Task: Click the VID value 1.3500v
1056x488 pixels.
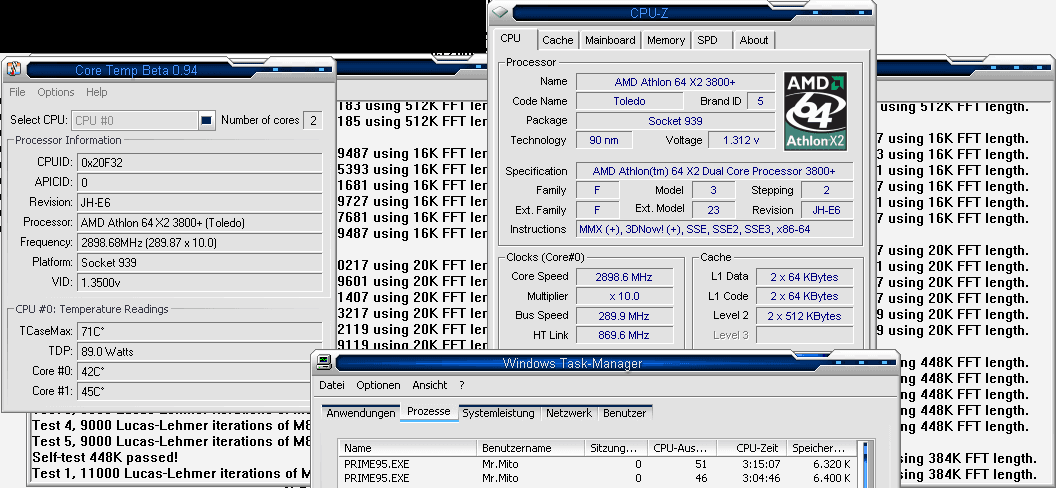Action: (x=199, y=283)
